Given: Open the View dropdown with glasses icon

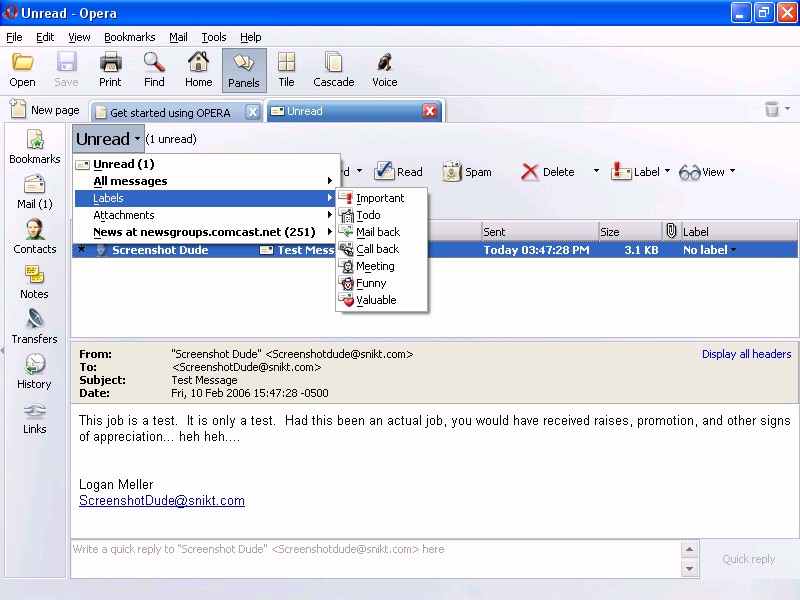Looking at the screenshot, I should [x=707, y=172].
